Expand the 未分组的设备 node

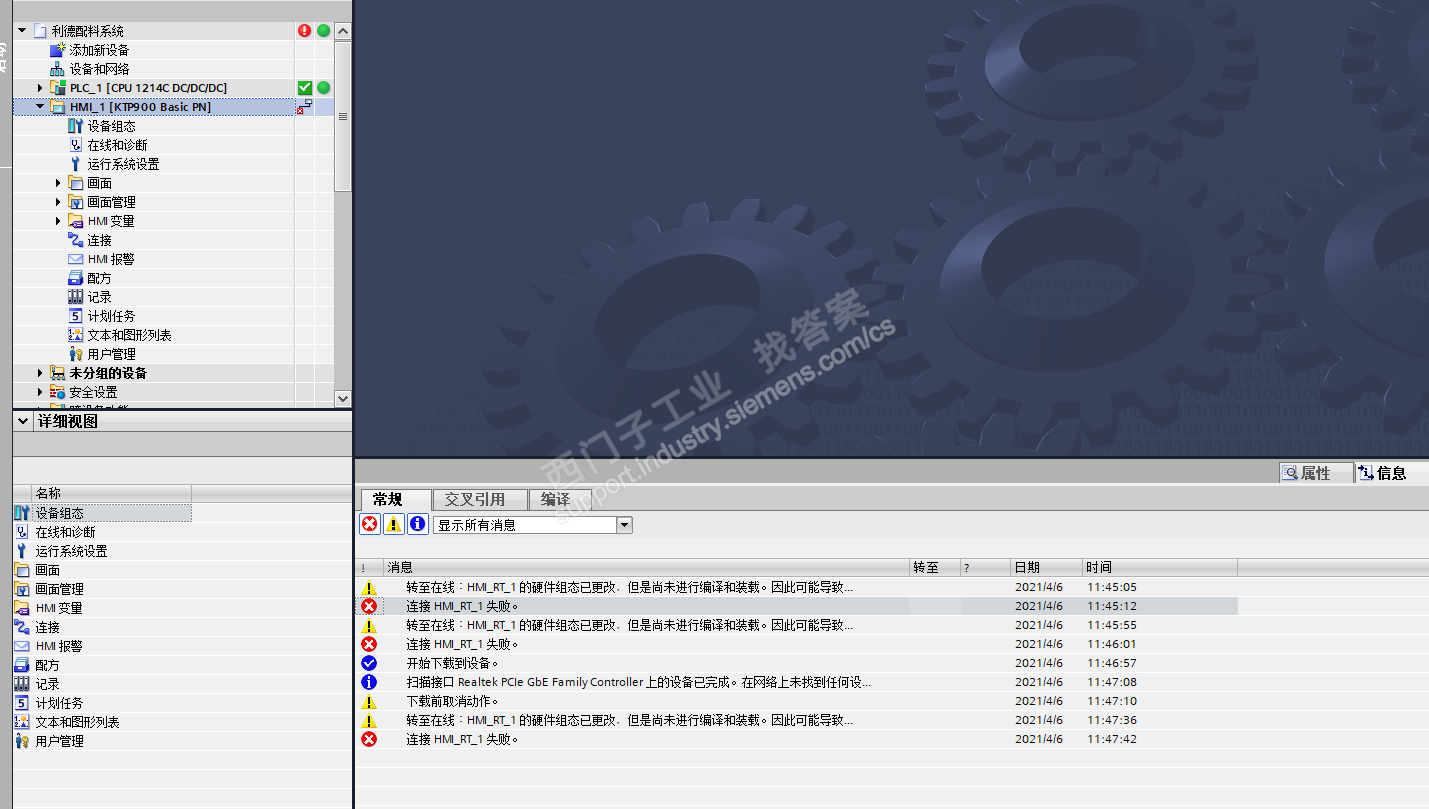pos(40,373)
